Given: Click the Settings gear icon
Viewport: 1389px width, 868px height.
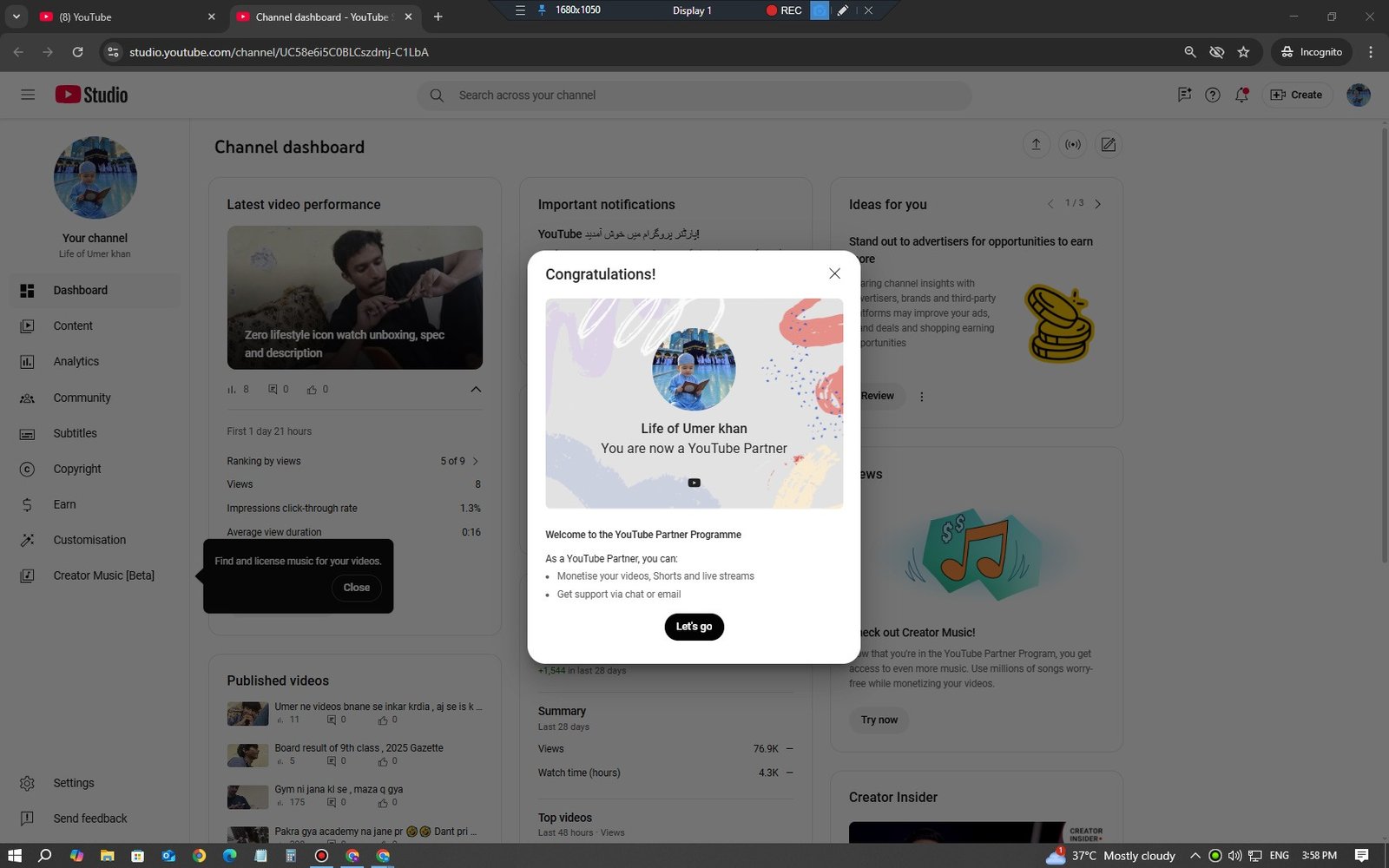Looking at the screenshot, I should 27,783.
